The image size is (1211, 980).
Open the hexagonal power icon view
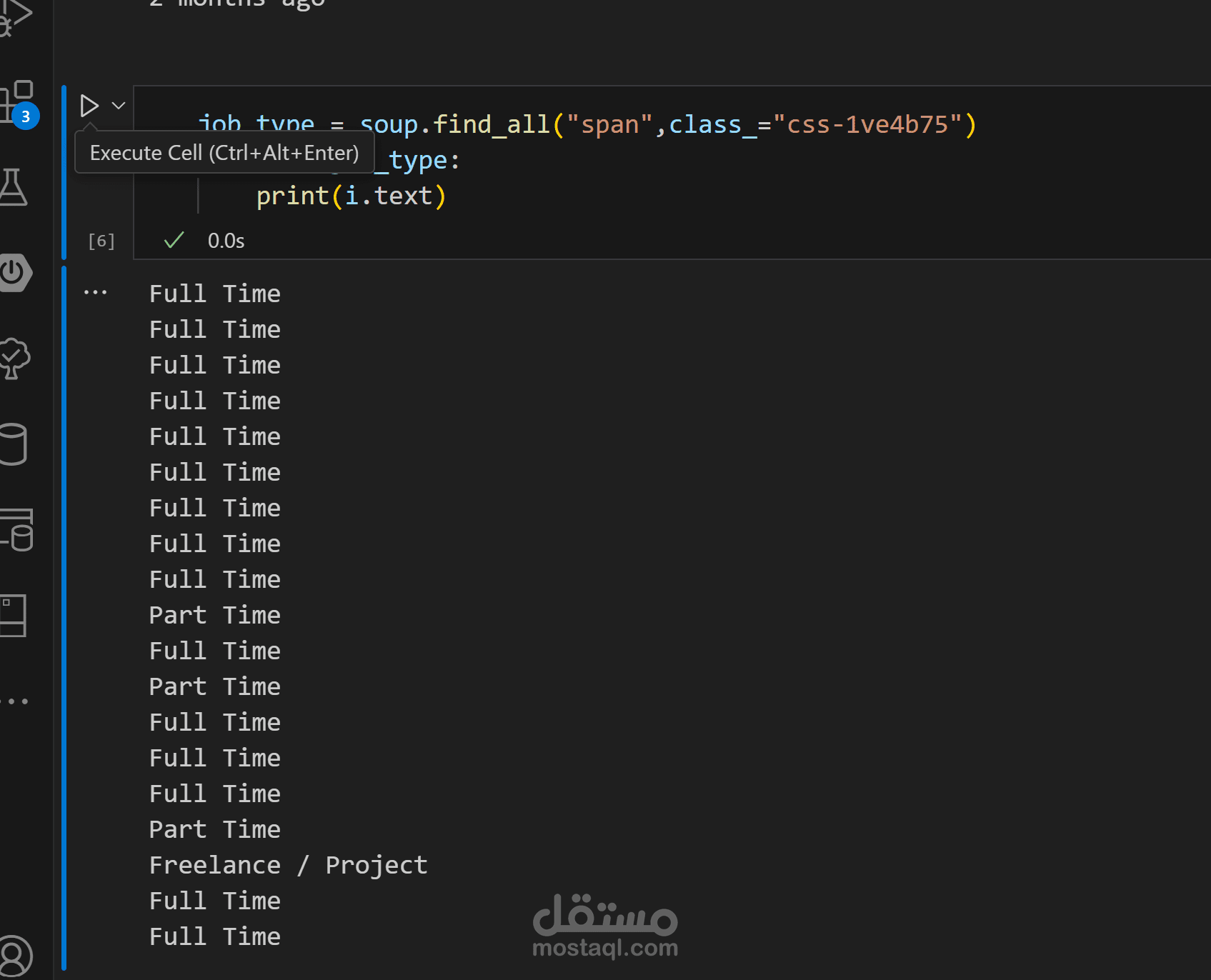coord(14,273)
